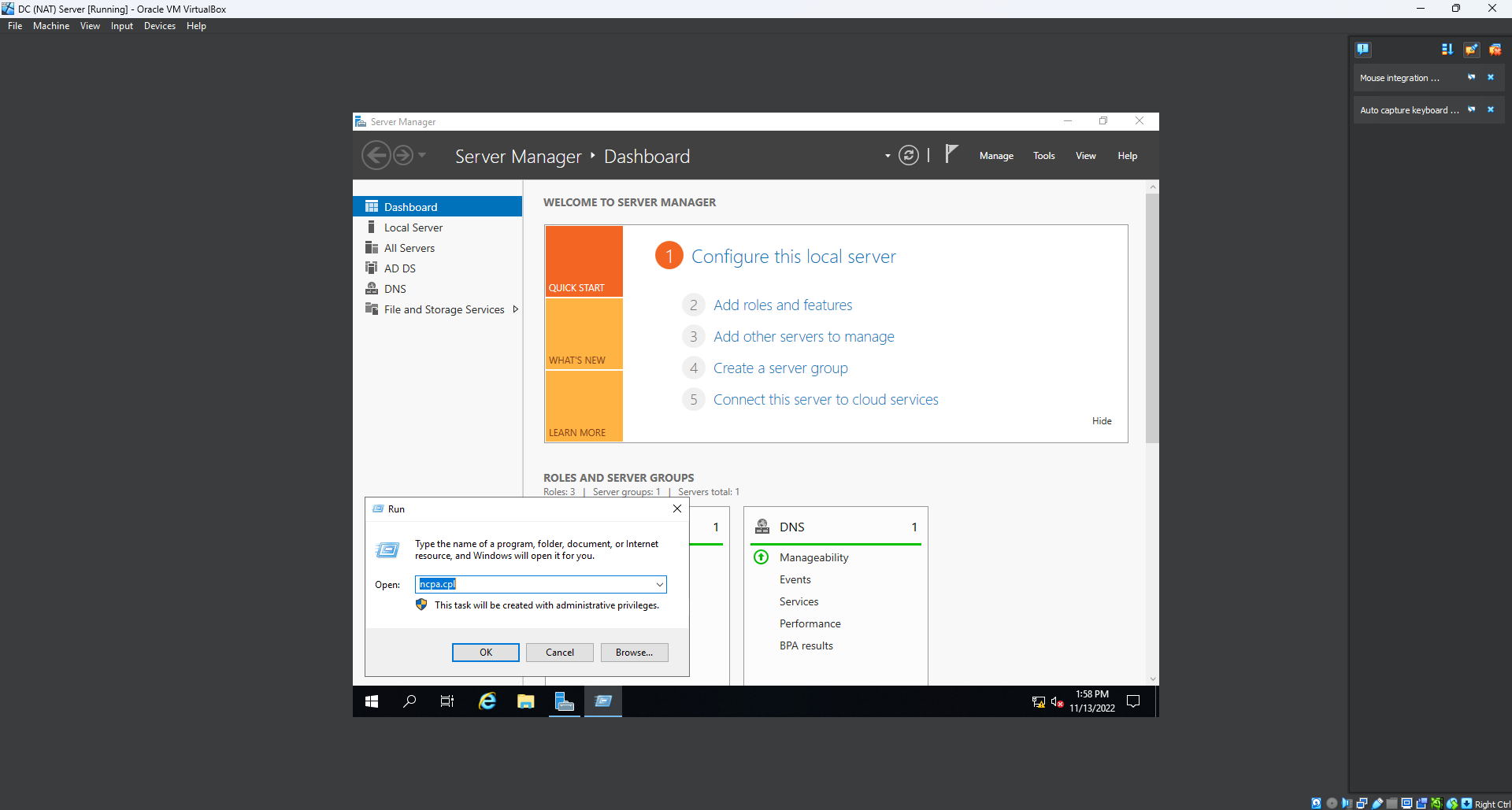
Task: Click the Open text field in Run
Action: pos(535,584)
